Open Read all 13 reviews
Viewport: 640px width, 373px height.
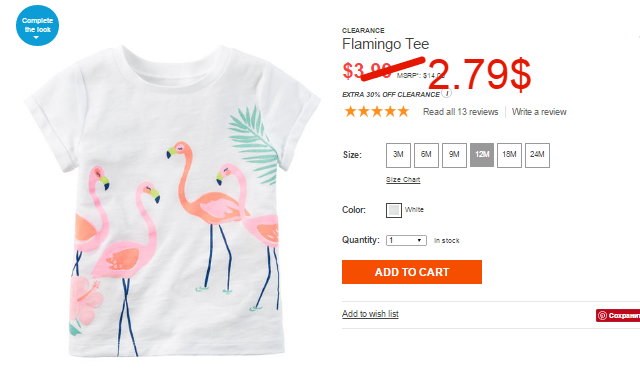460,112
